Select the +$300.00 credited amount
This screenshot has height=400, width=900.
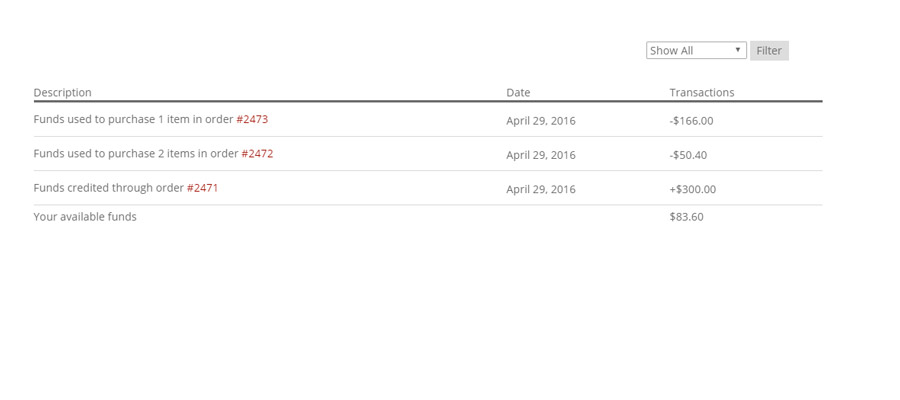[693, 189]
